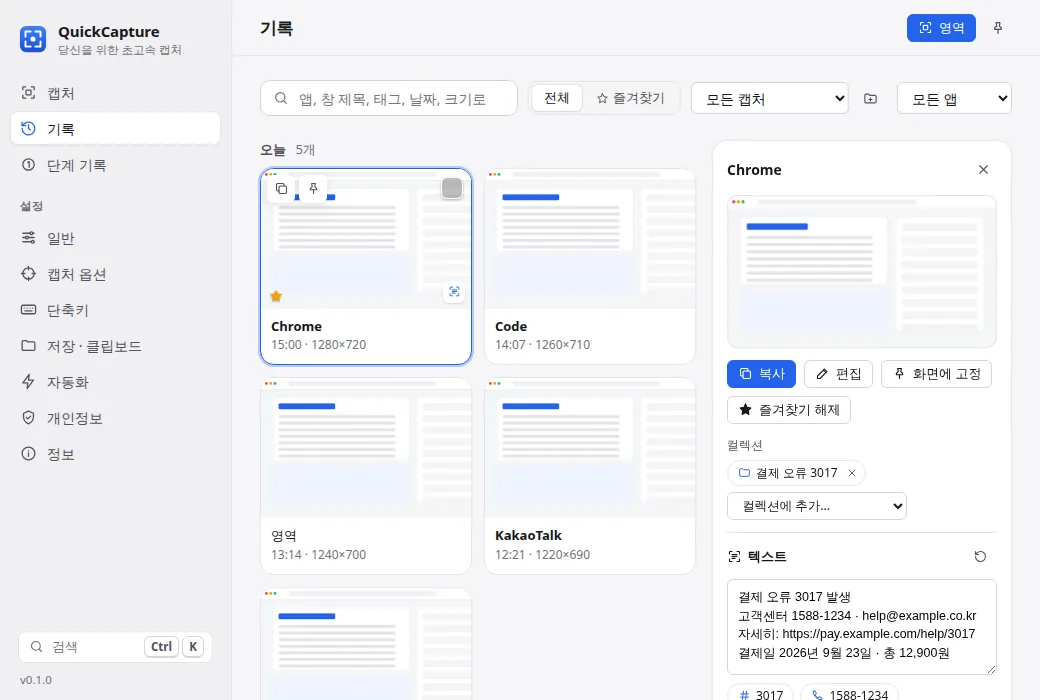Click the 복사 button
Screen dimensions: 1040x700
coord(761,374)
